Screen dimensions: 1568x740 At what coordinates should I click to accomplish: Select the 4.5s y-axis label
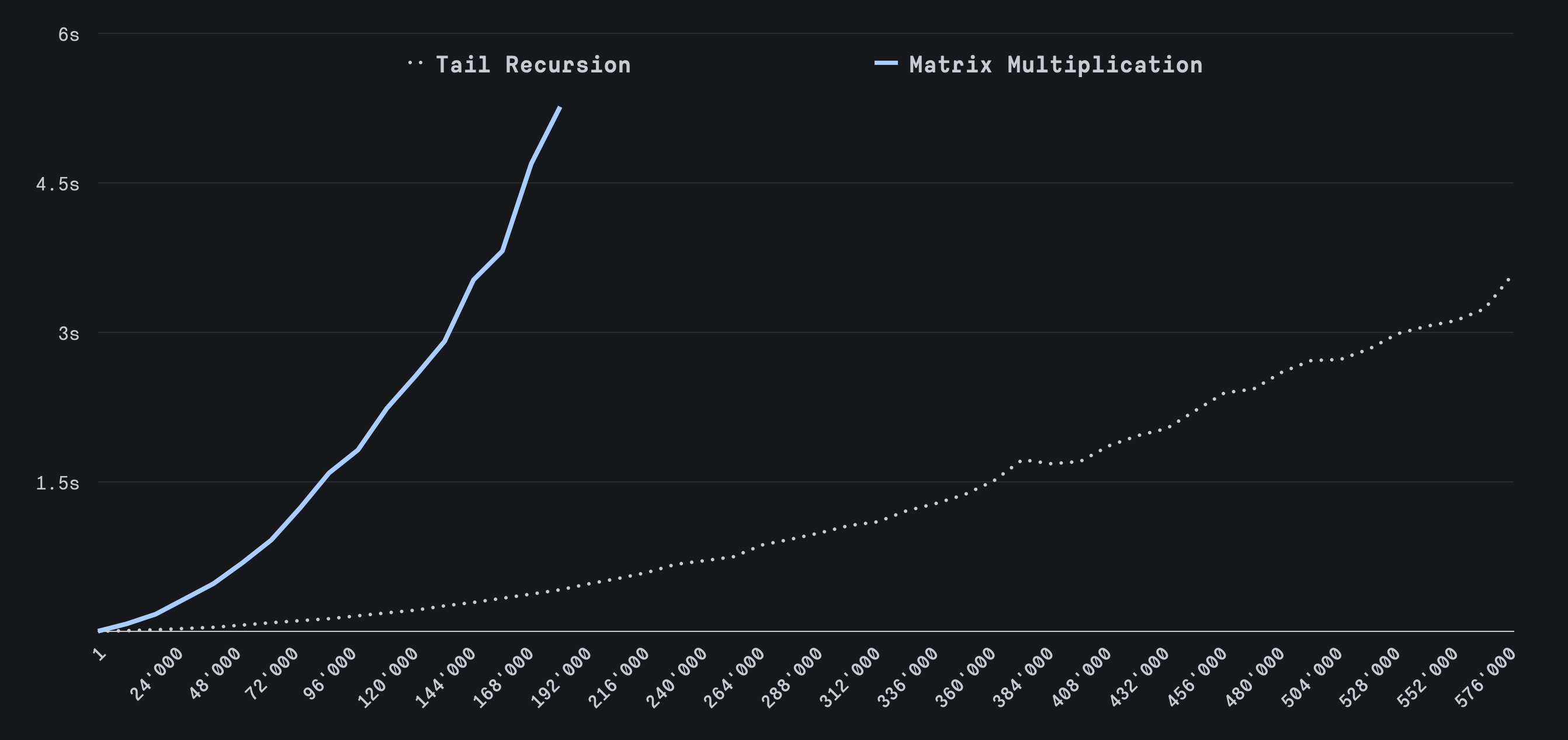(x=58, y=185)
